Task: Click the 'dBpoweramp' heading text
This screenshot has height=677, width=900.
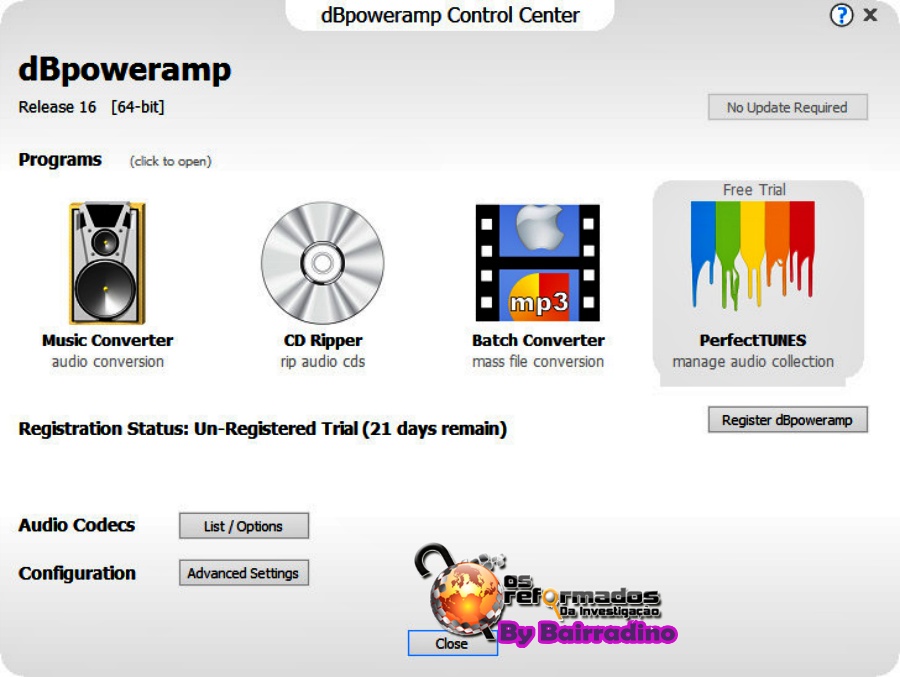Action: coord(125,70)
